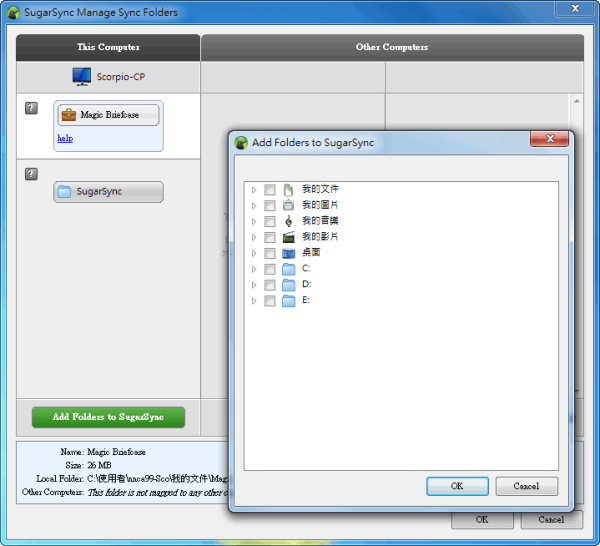The height and width of the screenshot is (546, 600).
Task: Click the Name: Magic Briefcase detail line
Action: (103, 452)
